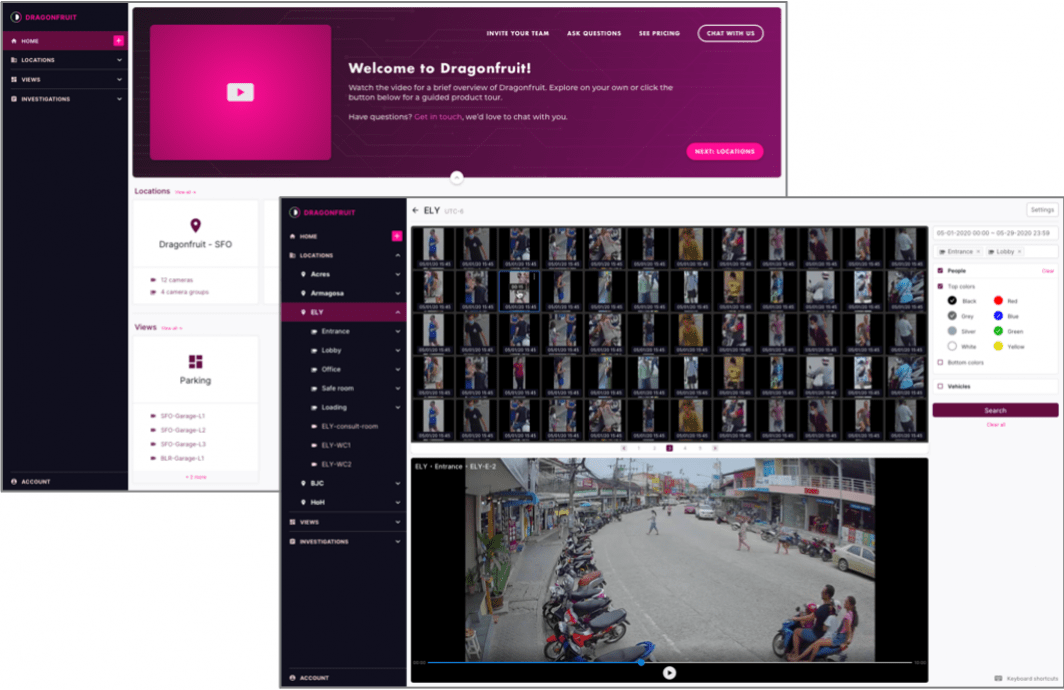Open Invite Your Team in banner menu
This screenshot has height=690, width=1064.
tap(517, 33)
